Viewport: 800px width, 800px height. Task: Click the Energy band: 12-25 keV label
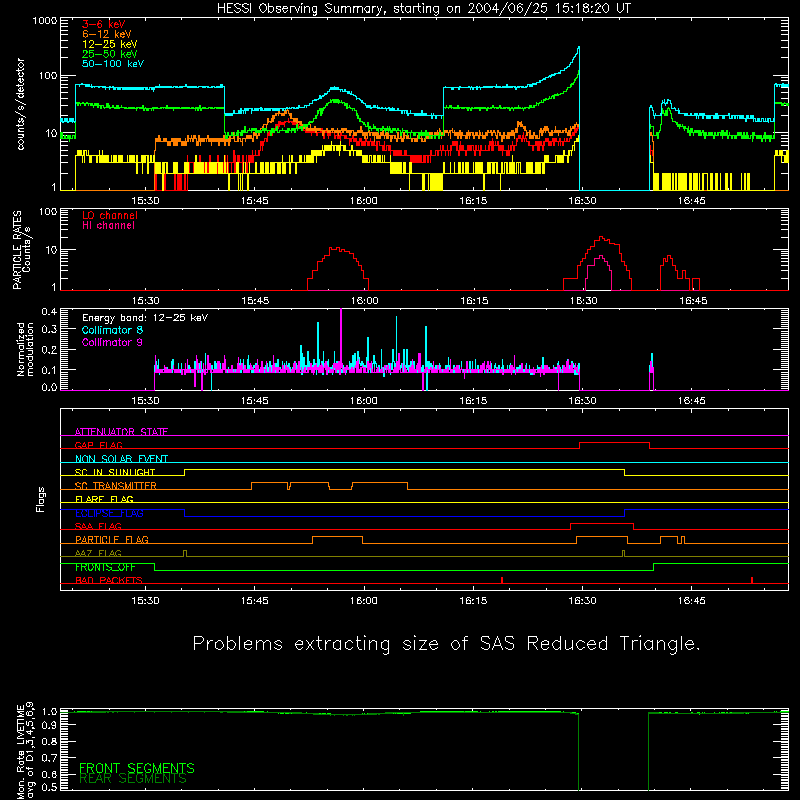pyautogui.click(x=145, y=318)
